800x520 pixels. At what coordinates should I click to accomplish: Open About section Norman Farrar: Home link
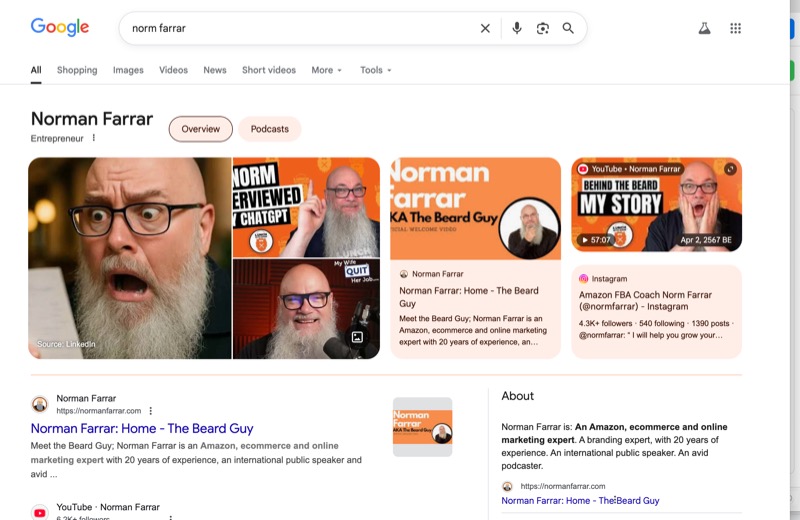(x=580, y=501)
